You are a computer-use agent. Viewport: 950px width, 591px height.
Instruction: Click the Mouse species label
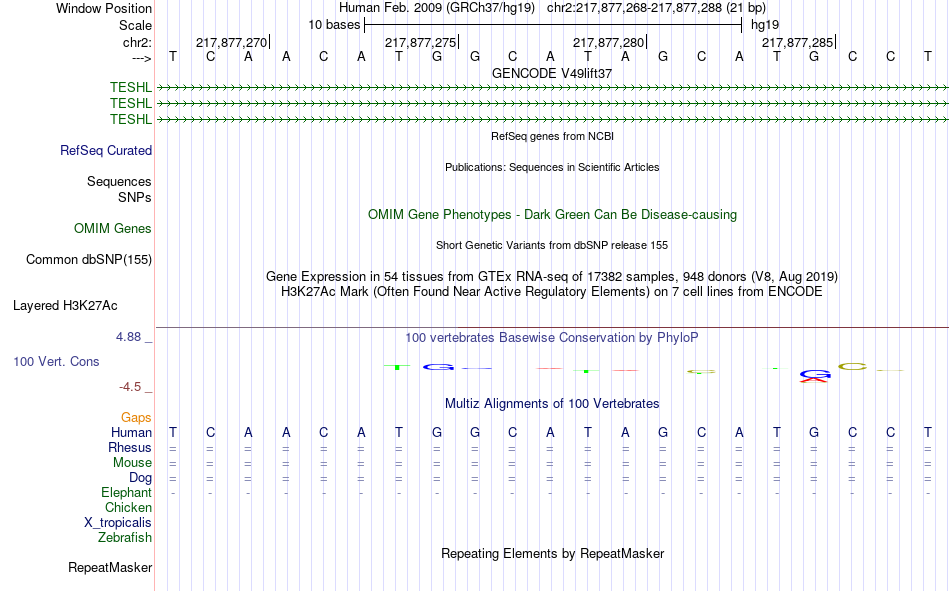[x=132, y=462]
